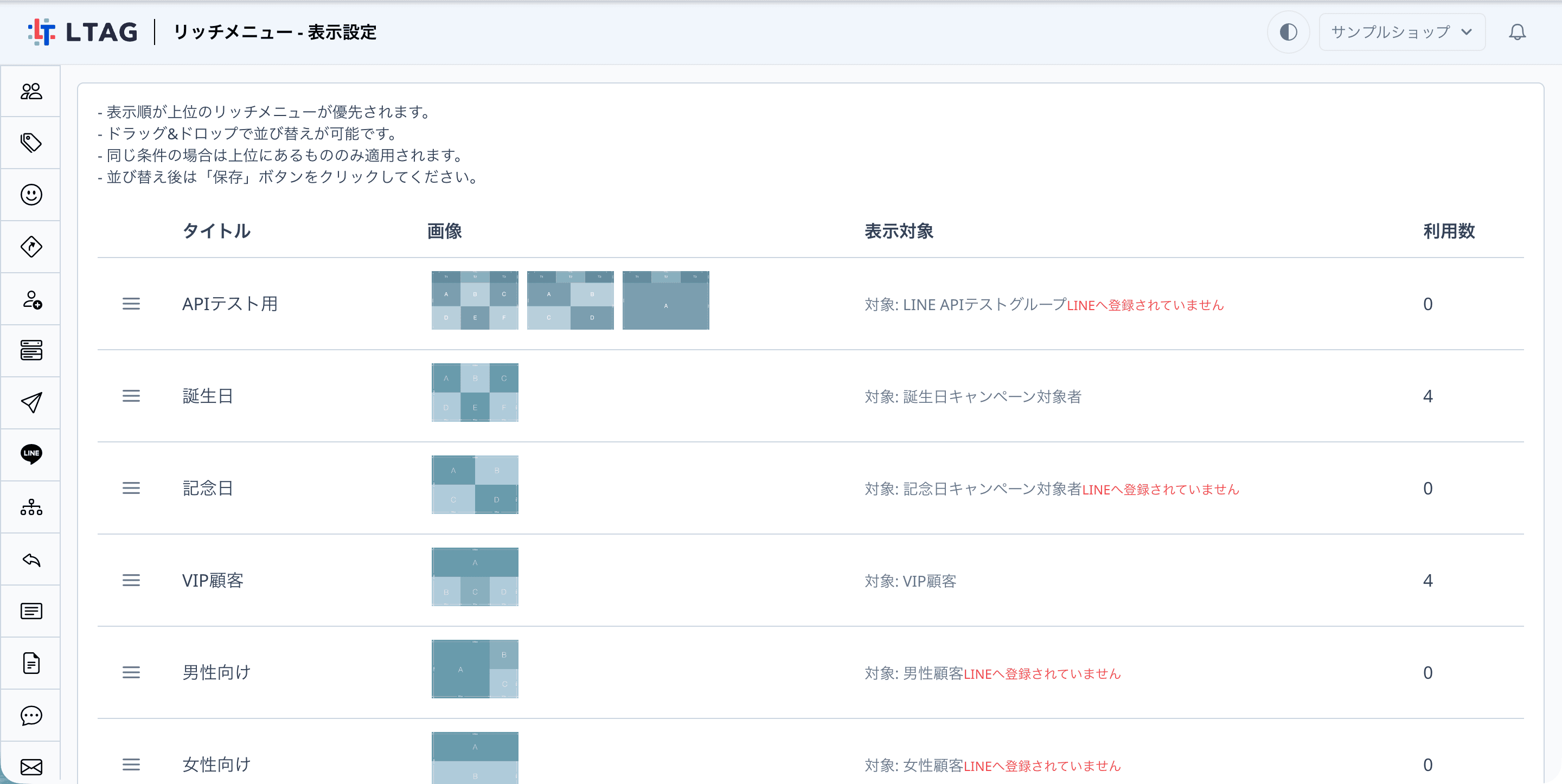This screenshot has width=1562, height=784.
Task: Click the タイトル column header
Action: tap(216, 231)
